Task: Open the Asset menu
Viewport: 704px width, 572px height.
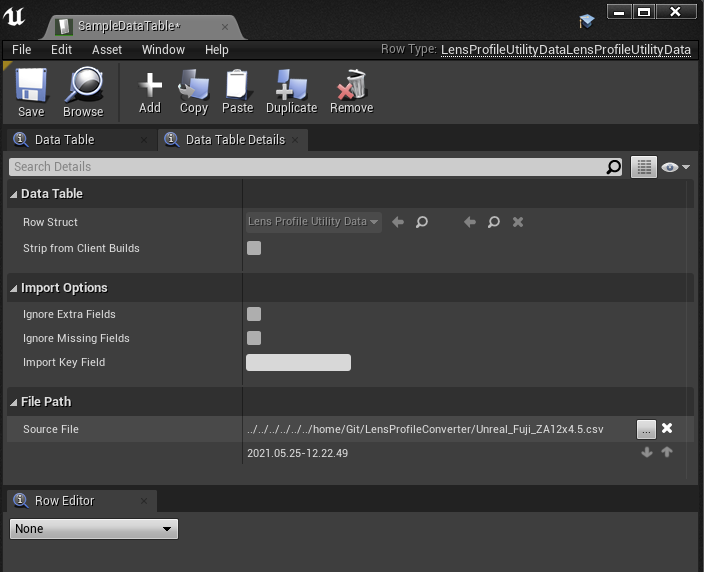Action: tap(107, 49)
